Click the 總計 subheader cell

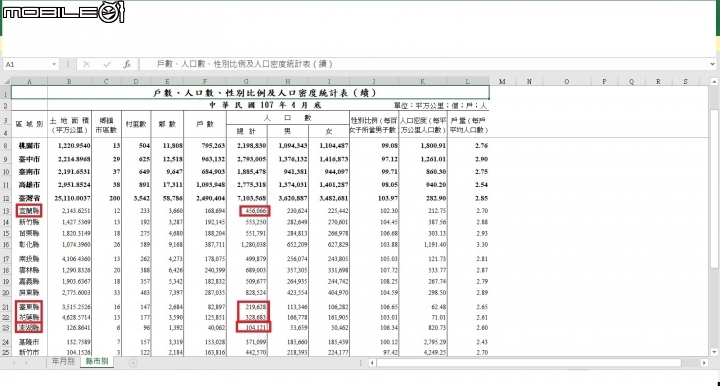247,131
